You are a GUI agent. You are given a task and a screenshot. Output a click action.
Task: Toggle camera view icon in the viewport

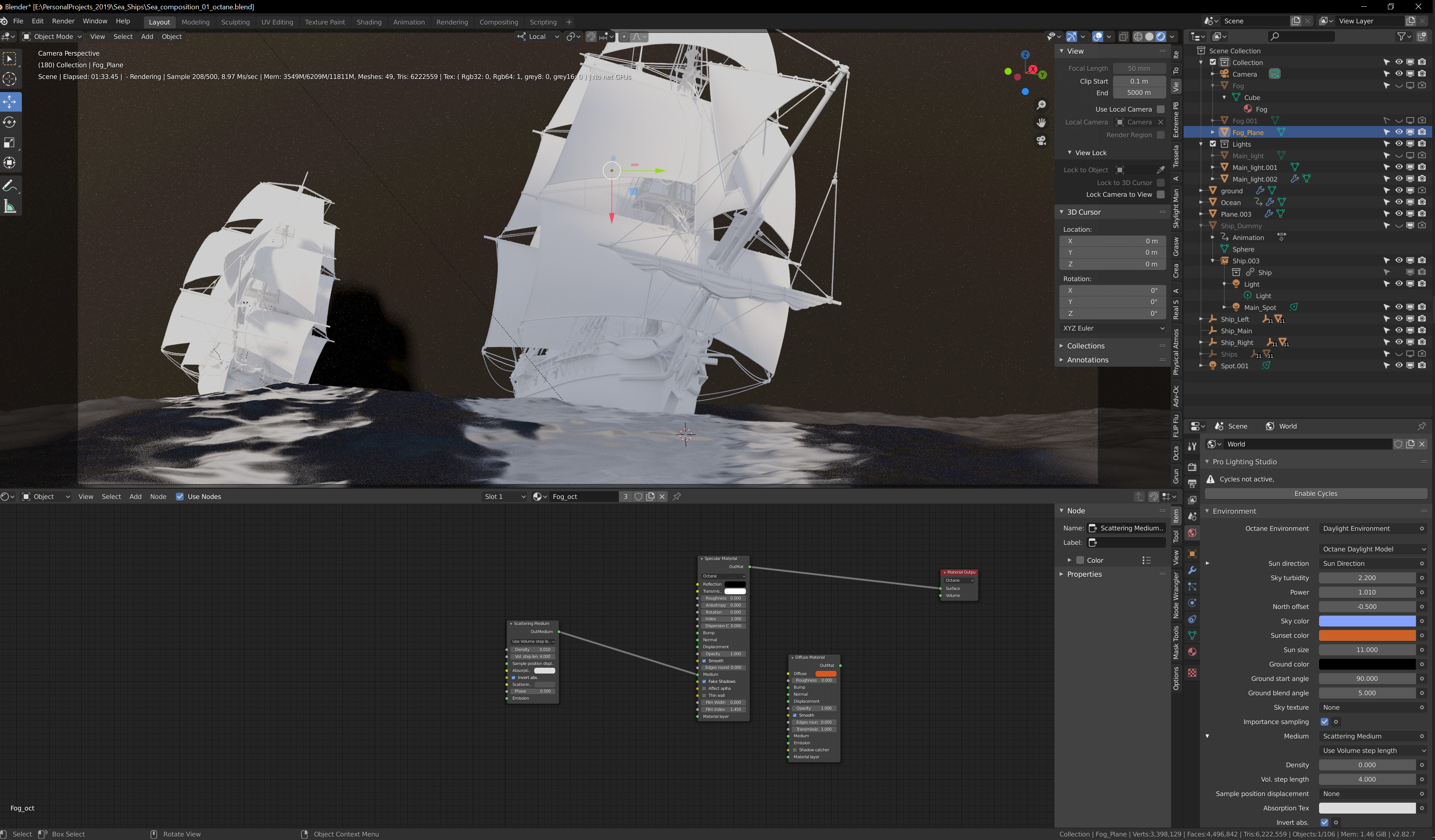coord(1041,140)
